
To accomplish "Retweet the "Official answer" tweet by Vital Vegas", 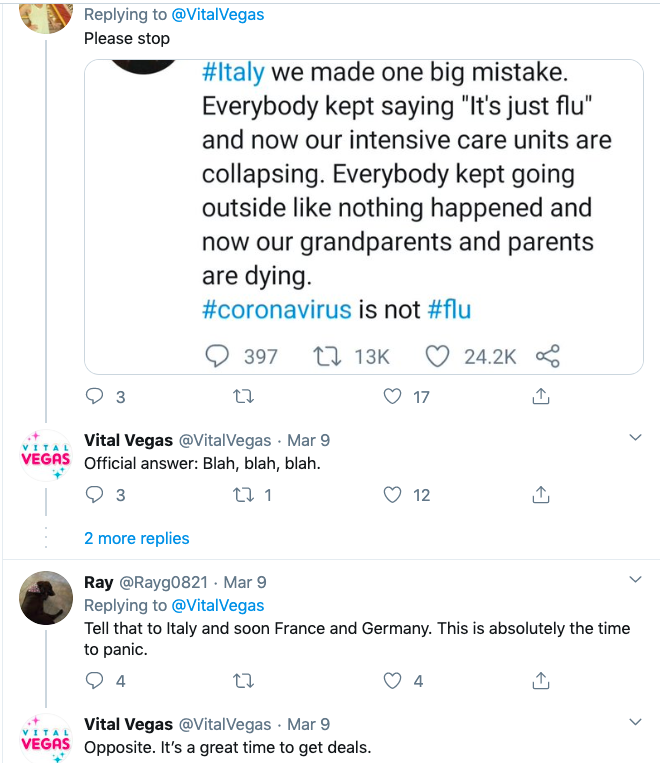I will (241, 495).
